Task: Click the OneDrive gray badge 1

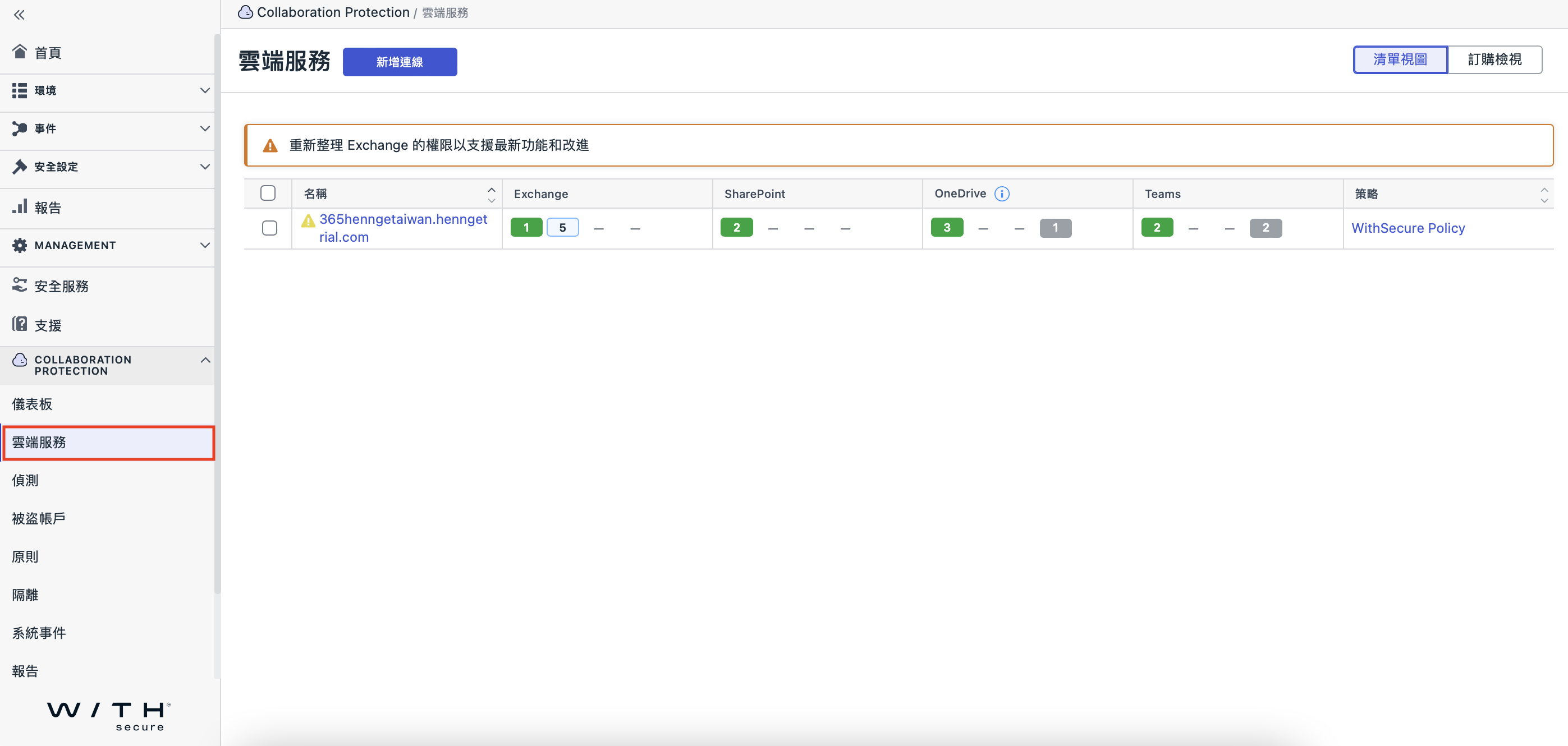Action: click(1056, 228)
